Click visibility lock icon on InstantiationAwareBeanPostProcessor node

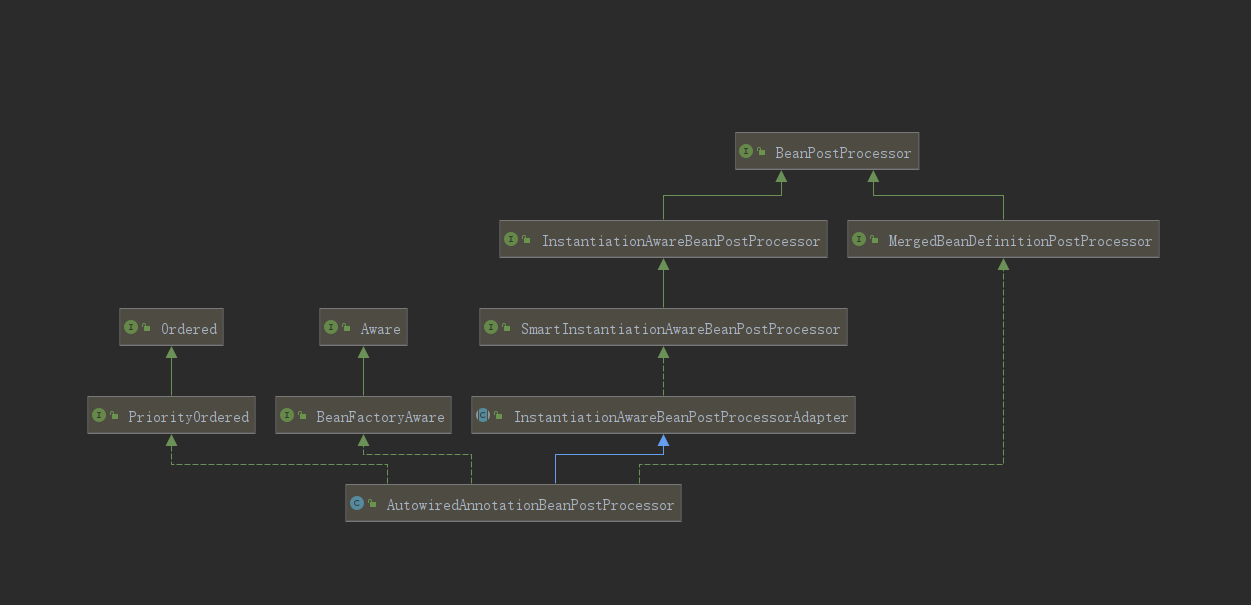(x=526, y=241)
